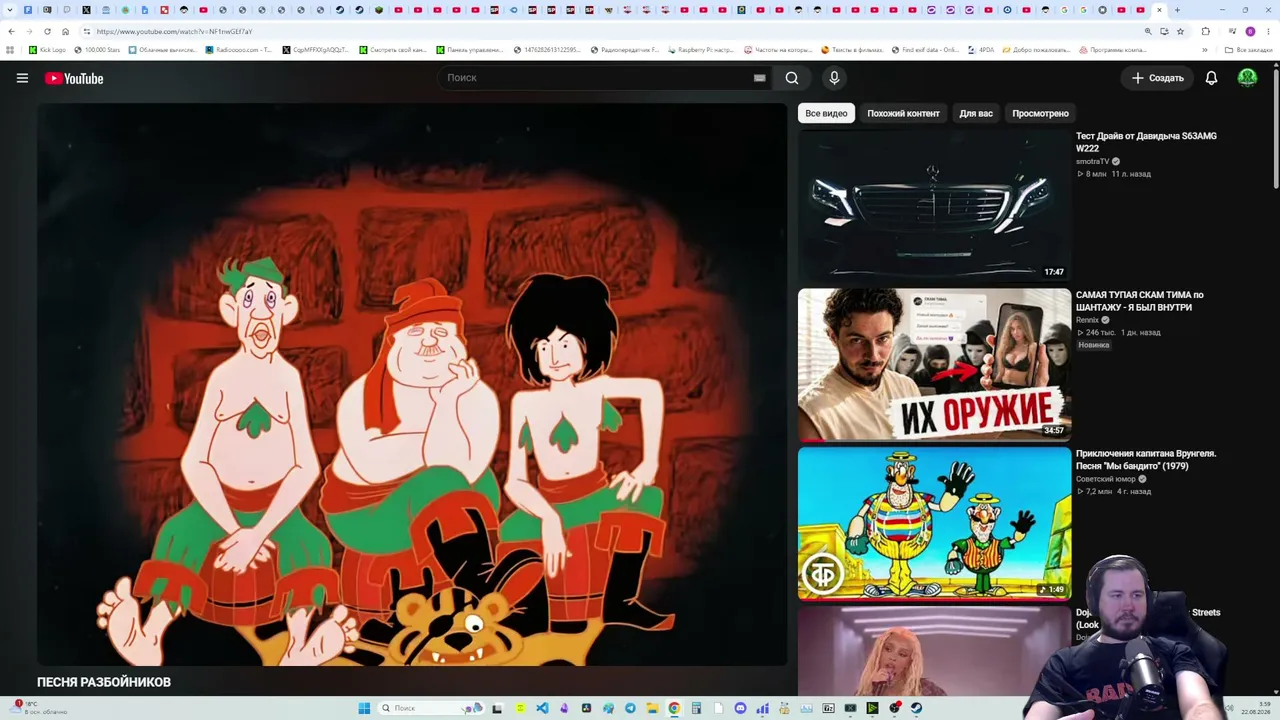The image size is (1280, 720).
Task: Click the browser address bar URL
Action: click(x=175, y=31)
